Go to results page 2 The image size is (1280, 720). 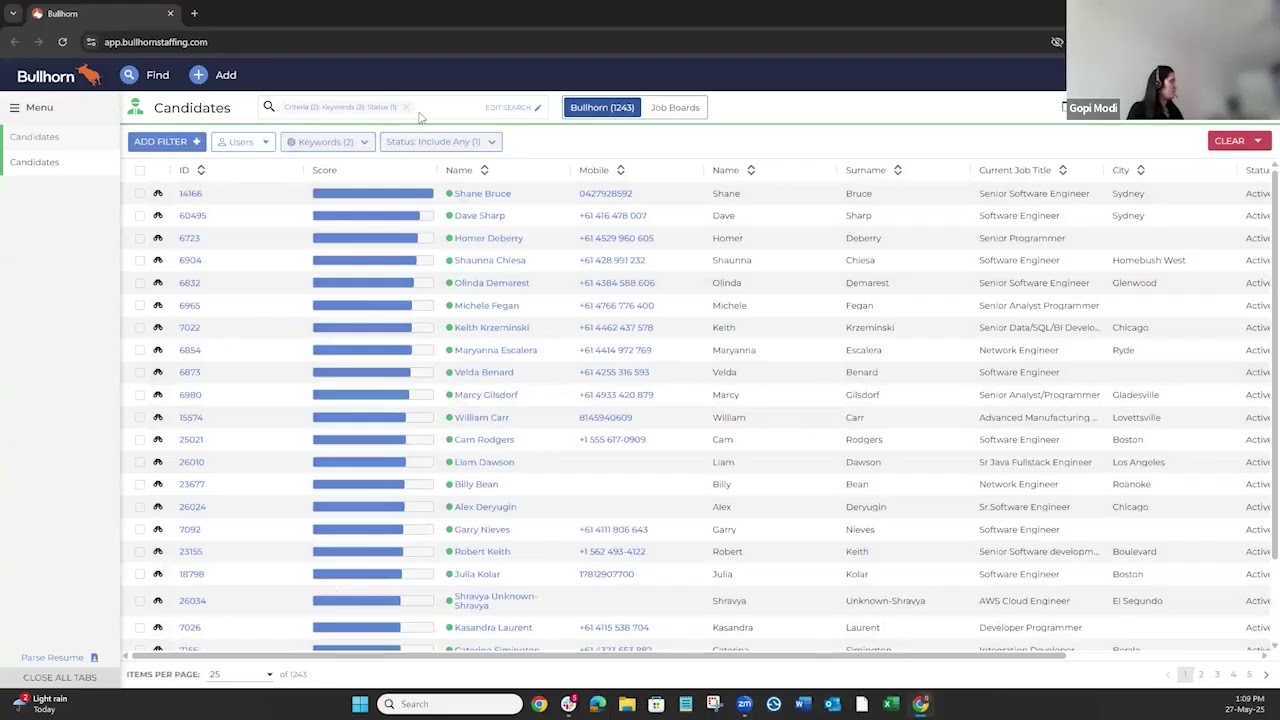click(x=1201, y=675)
